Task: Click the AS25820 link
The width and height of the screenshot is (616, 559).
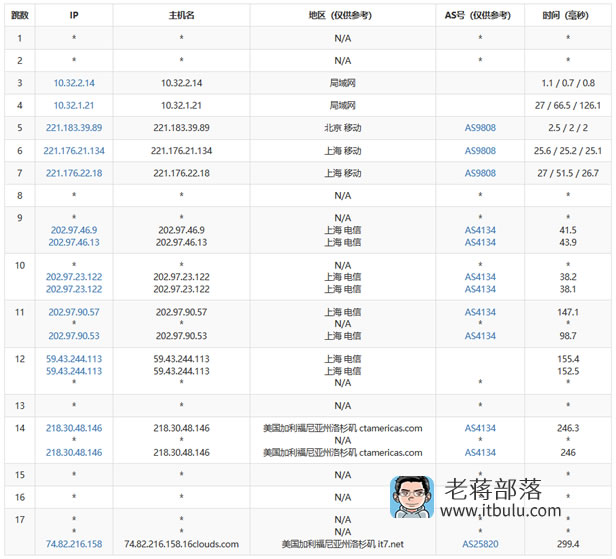Action: click(x=480, y=544)
